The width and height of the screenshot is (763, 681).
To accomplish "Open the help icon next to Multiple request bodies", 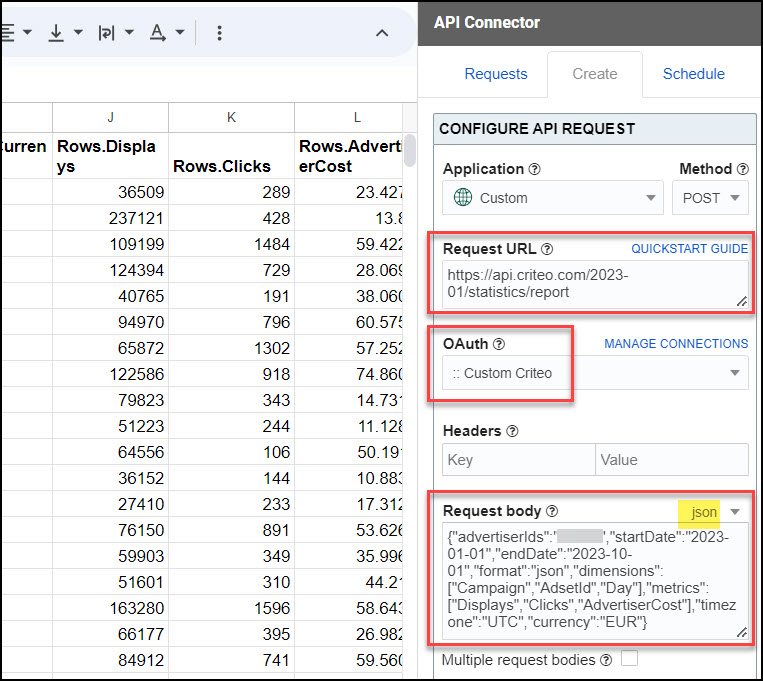I will coord(606,660).
